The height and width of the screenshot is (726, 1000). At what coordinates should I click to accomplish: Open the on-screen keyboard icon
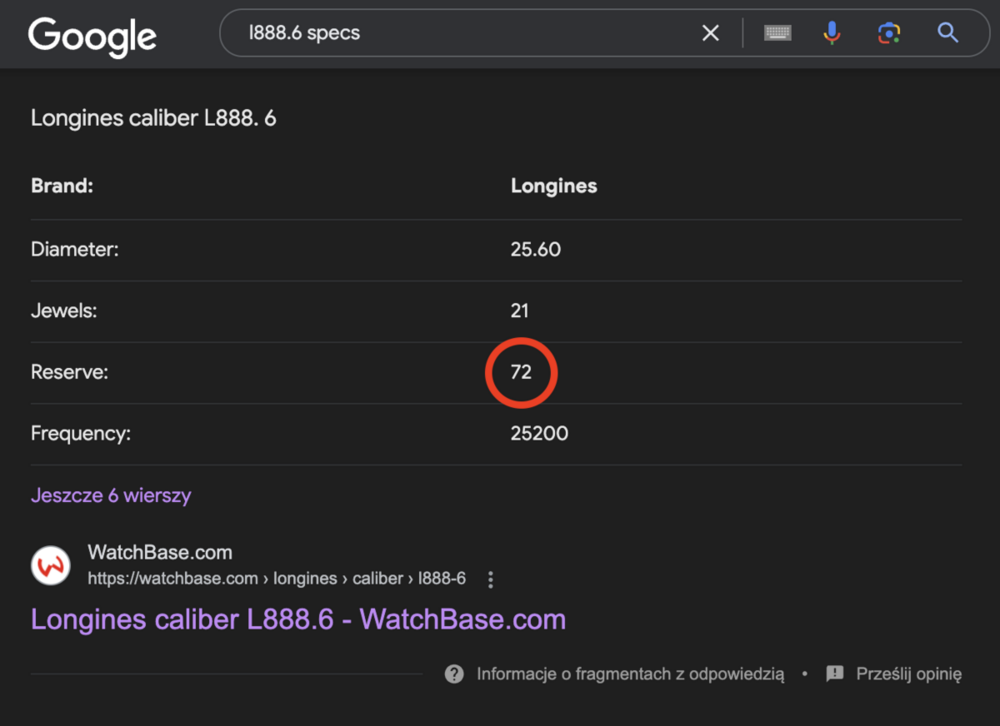click(777, 32)
